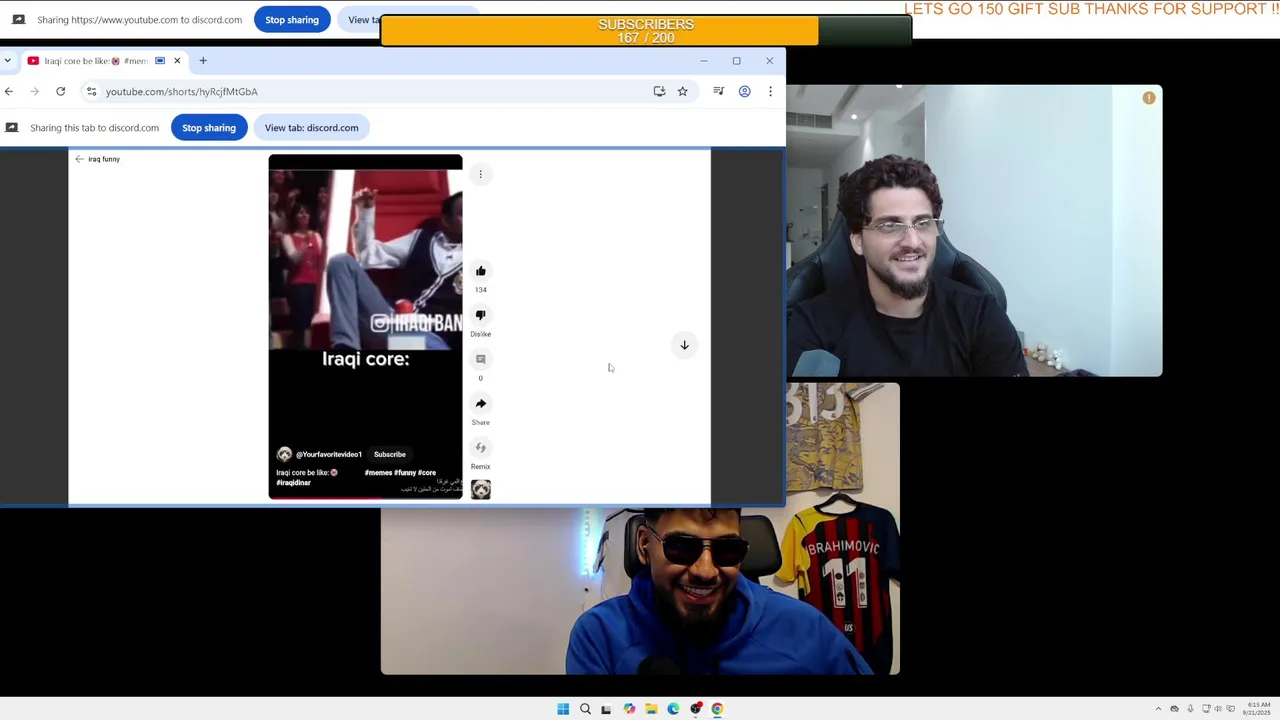Like the YouTube Short with thumbs-up
Viewport: 1280px width, 720px height.
[481, 271]
